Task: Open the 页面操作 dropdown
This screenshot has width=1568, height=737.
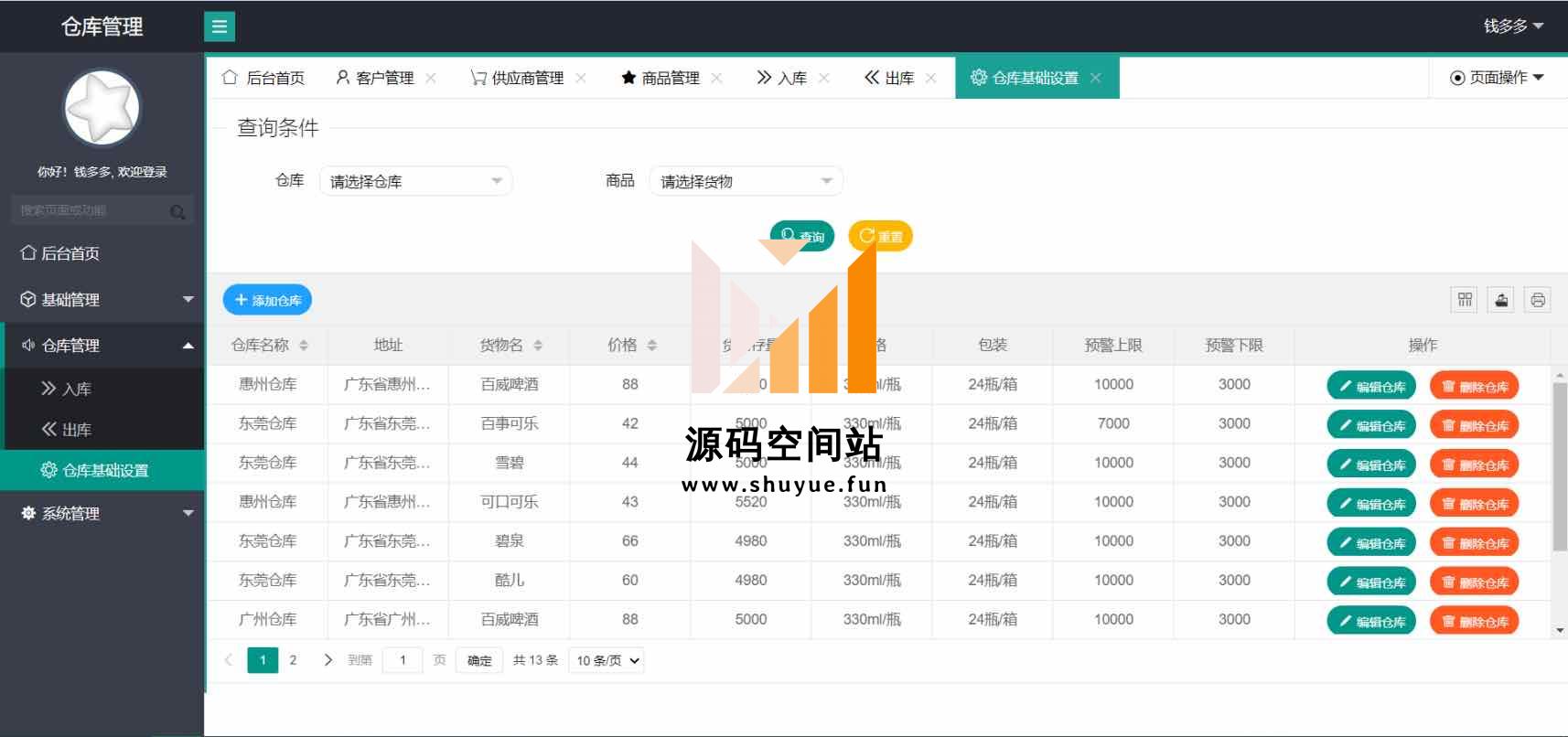Action: tap(1498, 78)
